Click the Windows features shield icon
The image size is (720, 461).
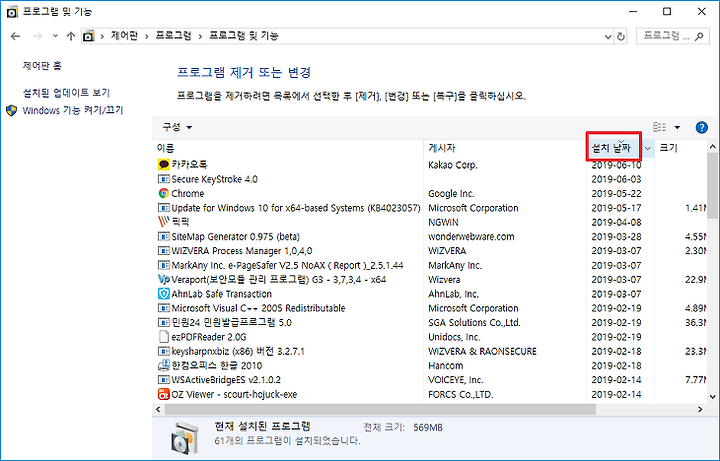pyautogui.click(x=11, y=111)
